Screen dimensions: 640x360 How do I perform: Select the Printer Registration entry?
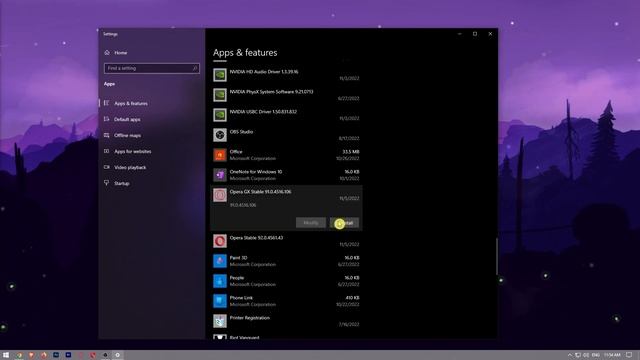point(286,321)
